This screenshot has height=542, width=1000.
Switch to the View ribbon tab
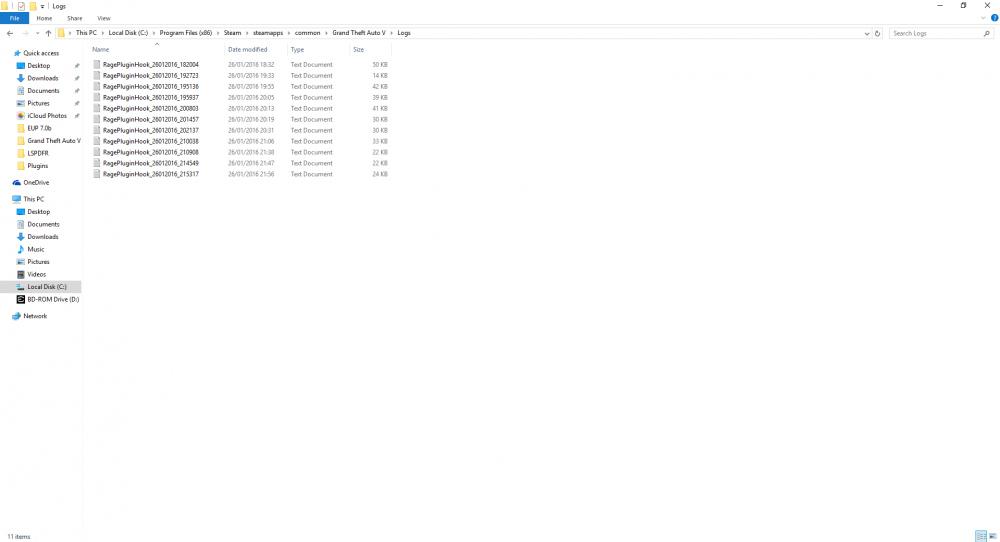[103, 18]
